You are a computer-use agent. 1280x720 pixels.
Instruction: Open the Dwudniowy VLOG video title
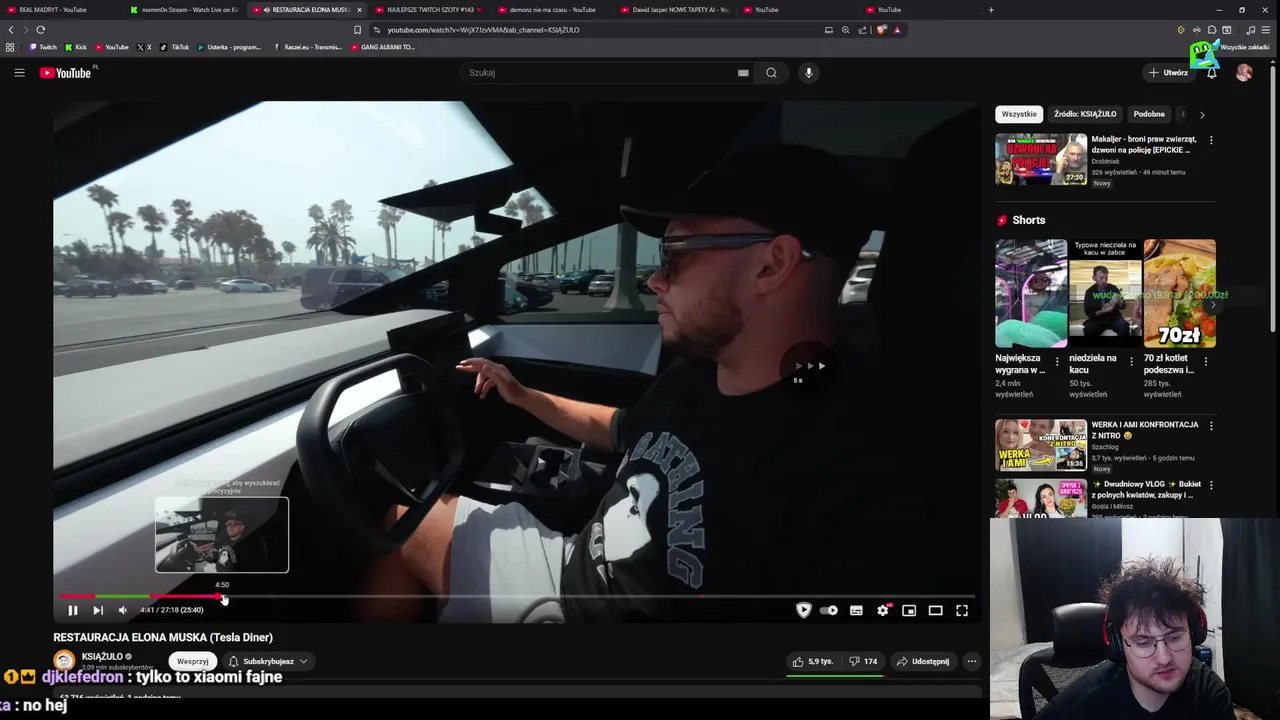[x=1146, y=489]
